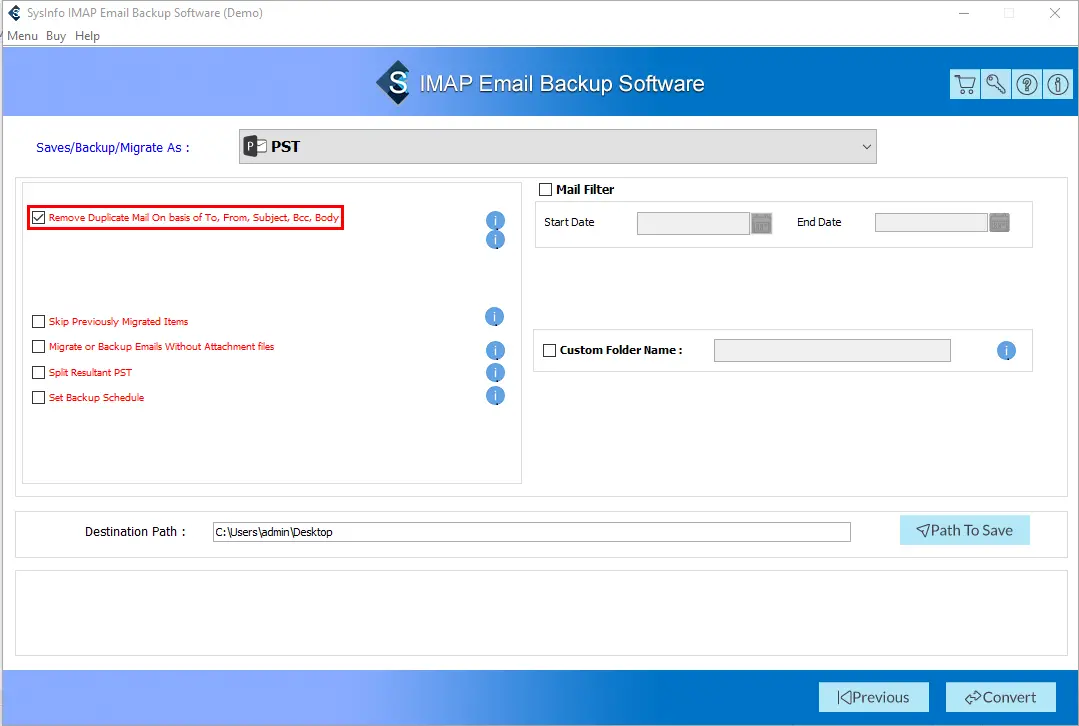Image resolution: width=1079 pixels, height=726 pixels.
Task: Check Skip Previously Migrated Items
Action: 39,322
